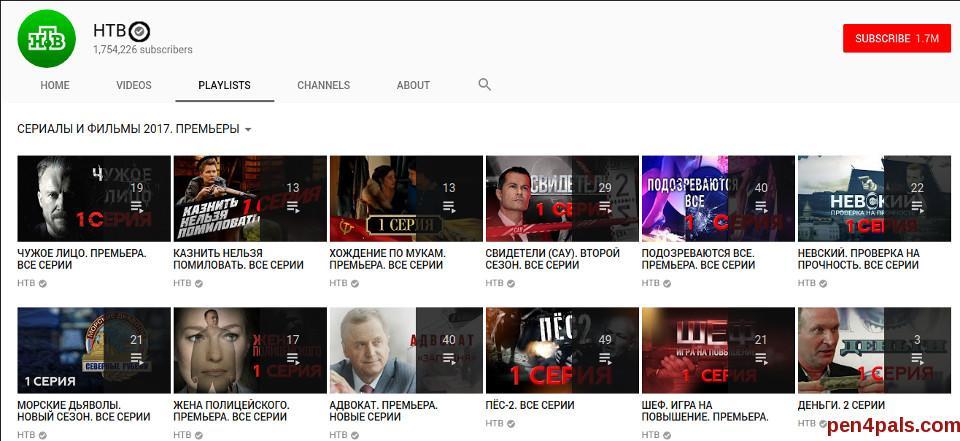Click the verified badge next to НТВ title
960x441 pixels.
tap(141, 31)
